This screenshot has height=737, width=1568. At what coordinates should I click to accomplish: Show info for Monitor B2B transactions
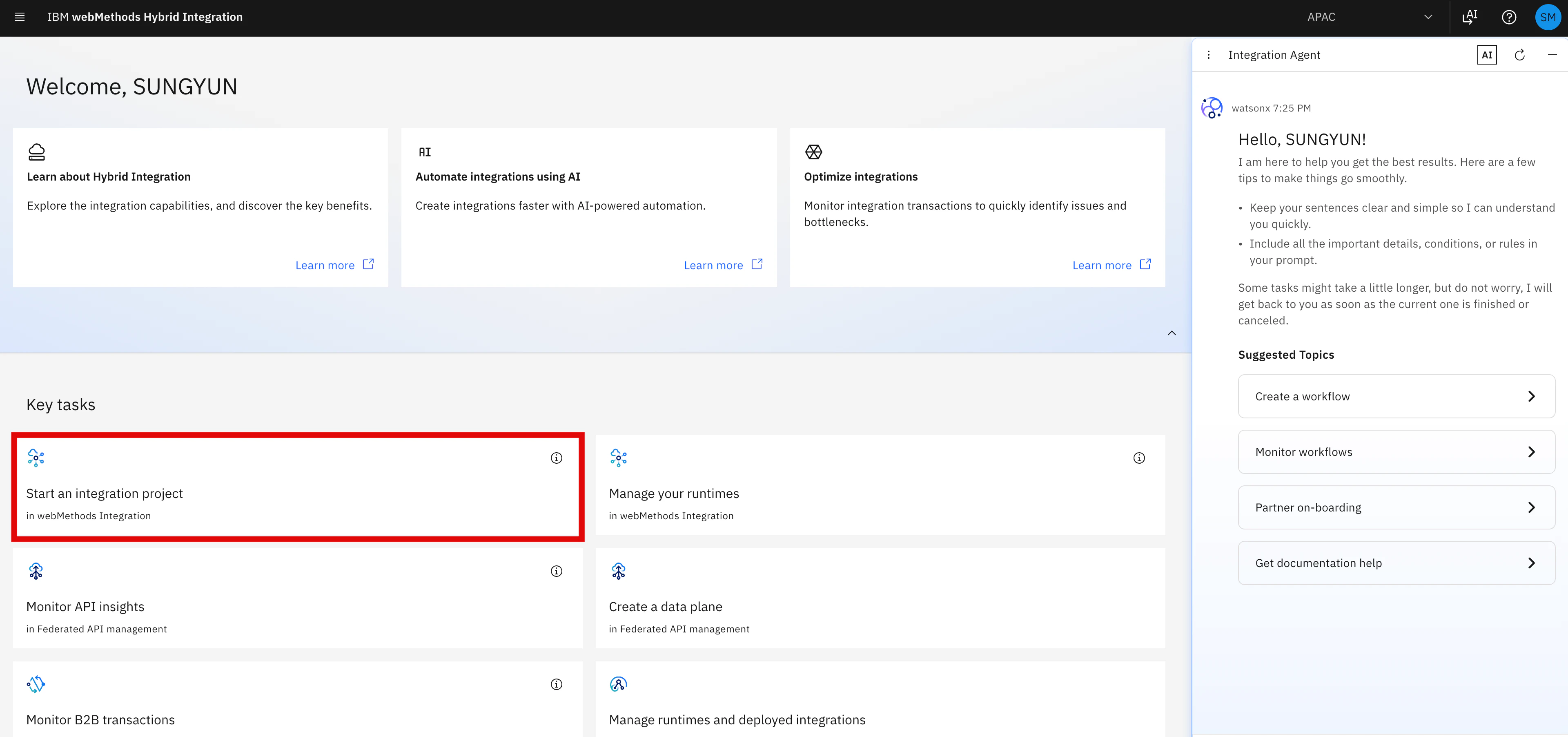click(x=556, y=685)
